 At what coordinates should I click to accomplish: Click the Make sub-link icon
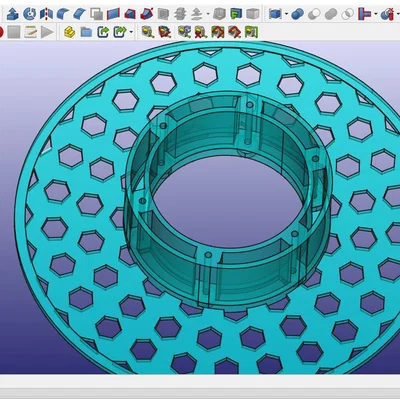[x=120, y=32]
